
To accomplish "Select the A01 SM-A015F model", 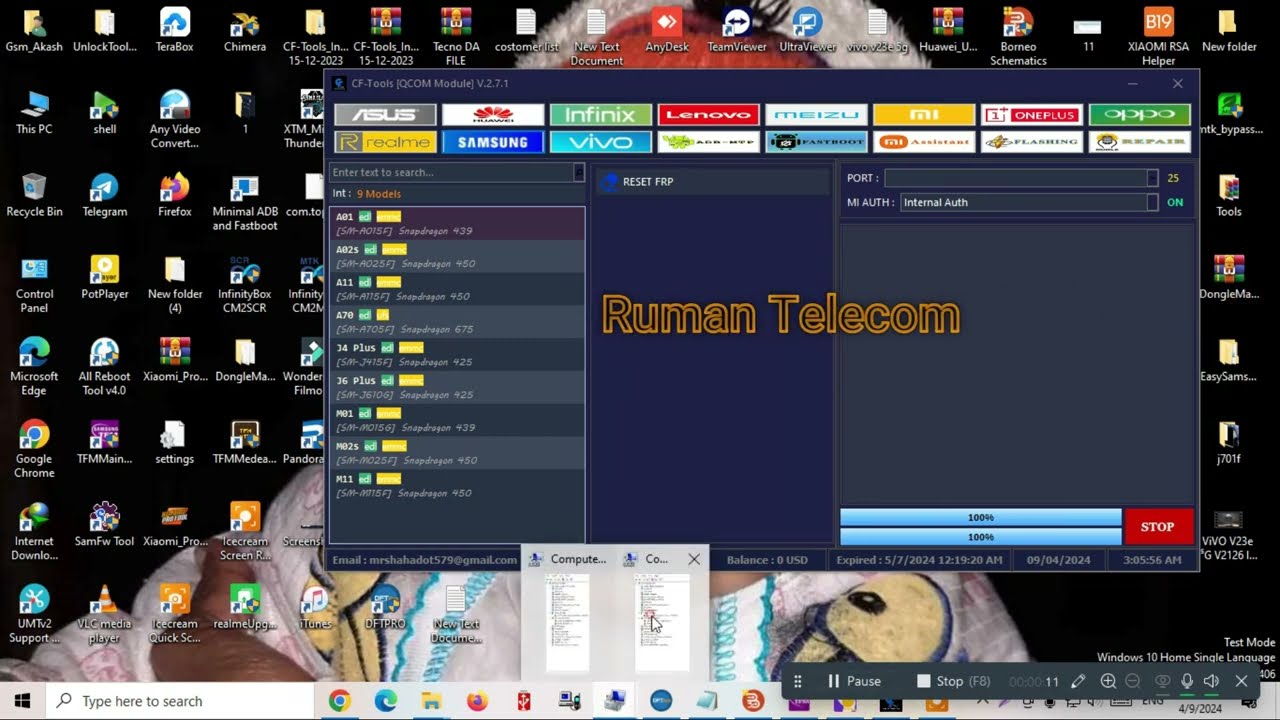I will (x=457, y=223).
